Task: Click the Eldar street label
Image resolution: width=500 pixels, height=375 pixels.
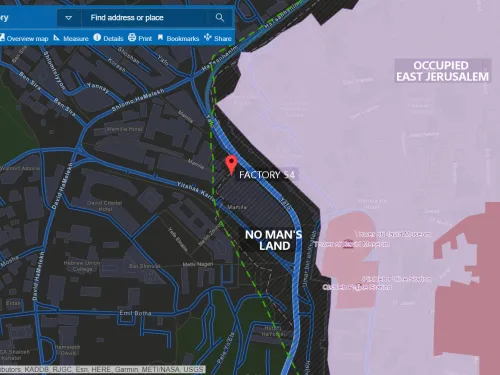Action: (13, 303)
